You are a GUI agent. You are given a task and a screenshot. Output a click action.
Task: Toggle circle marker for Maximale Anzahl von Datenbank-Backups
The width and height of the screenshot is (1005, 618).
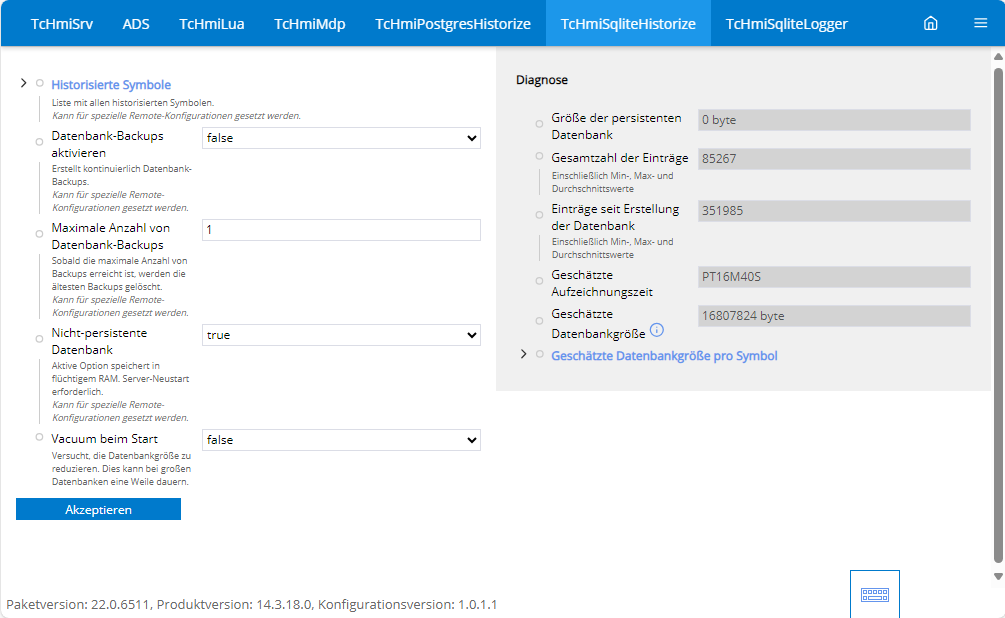(x=40, y=234)
